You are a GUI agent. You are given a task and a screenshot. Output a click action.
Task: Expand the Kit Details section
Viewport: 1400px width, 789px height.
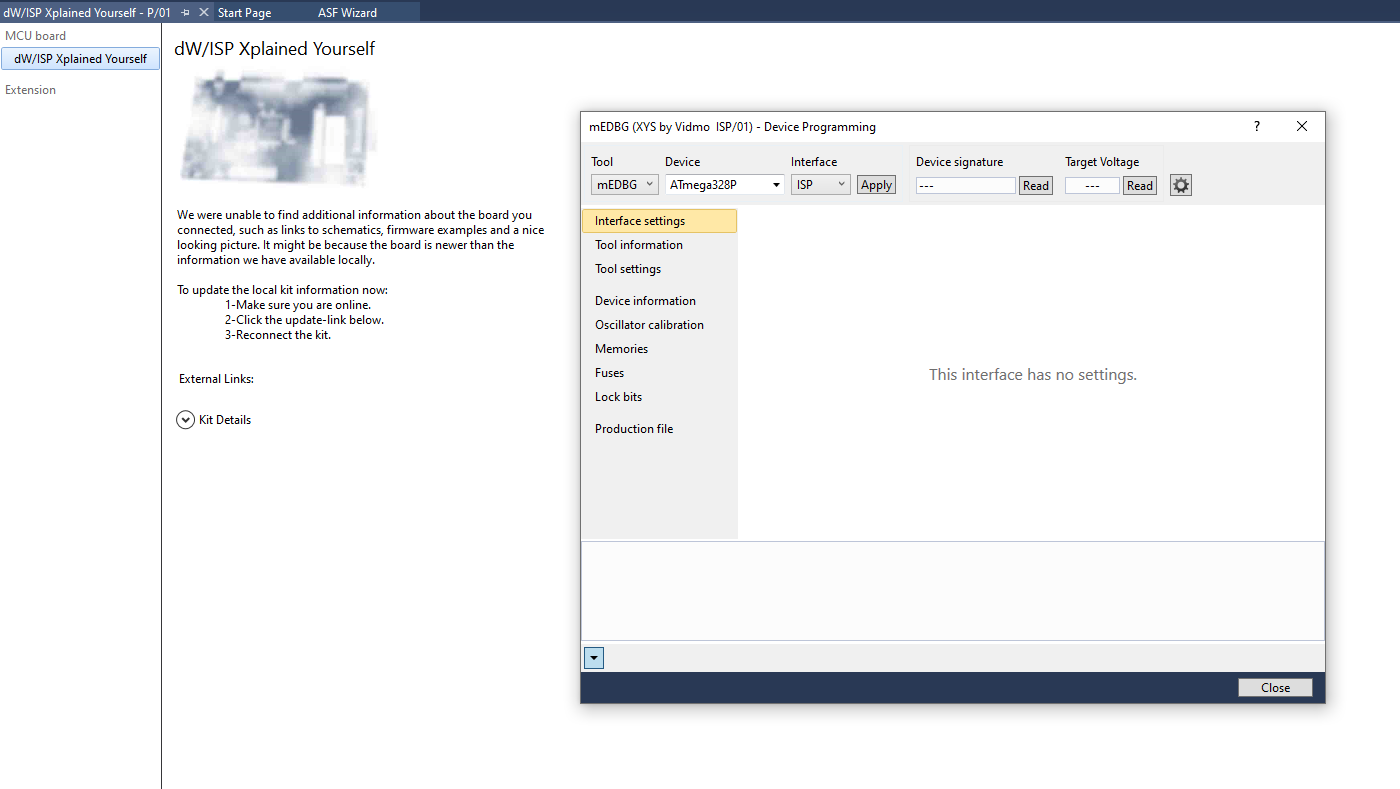coord(185,420)
